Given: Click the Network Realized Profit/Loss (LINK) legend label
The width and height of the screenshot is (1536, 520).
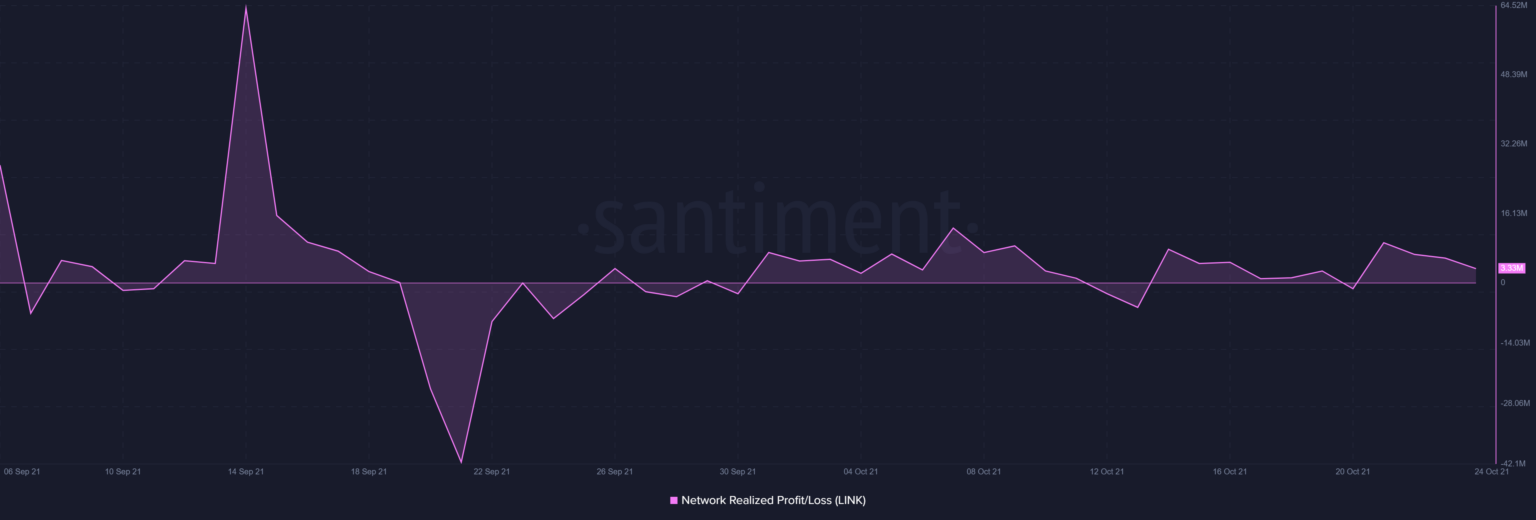Looking at the screenshot, I should coord(773,500).
